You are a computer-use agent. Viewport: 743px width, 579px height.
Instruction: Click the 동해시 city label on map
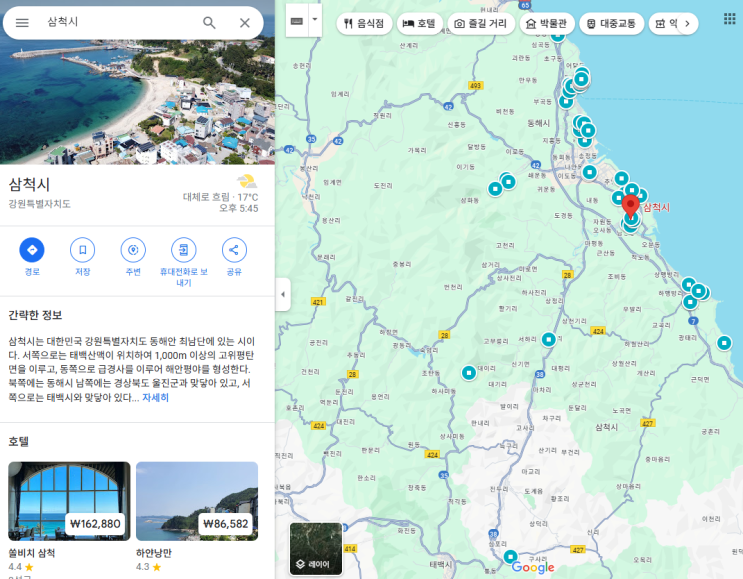pos(539,123)
